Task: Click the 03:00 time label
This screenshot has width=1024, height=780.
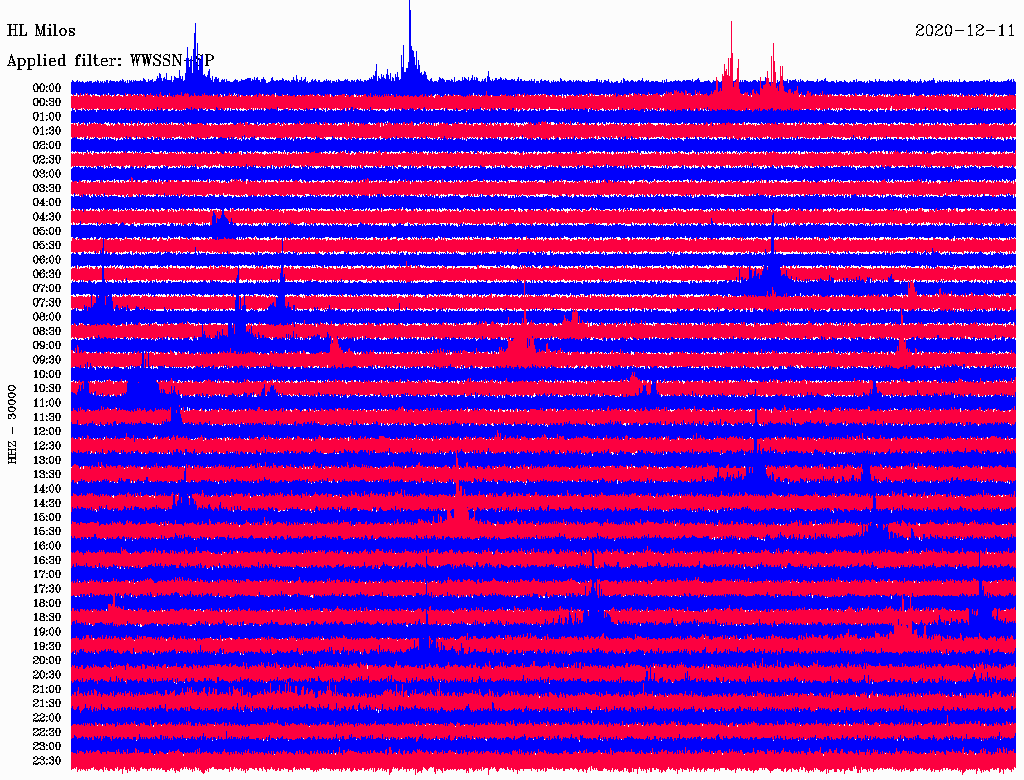Action: 47,174
